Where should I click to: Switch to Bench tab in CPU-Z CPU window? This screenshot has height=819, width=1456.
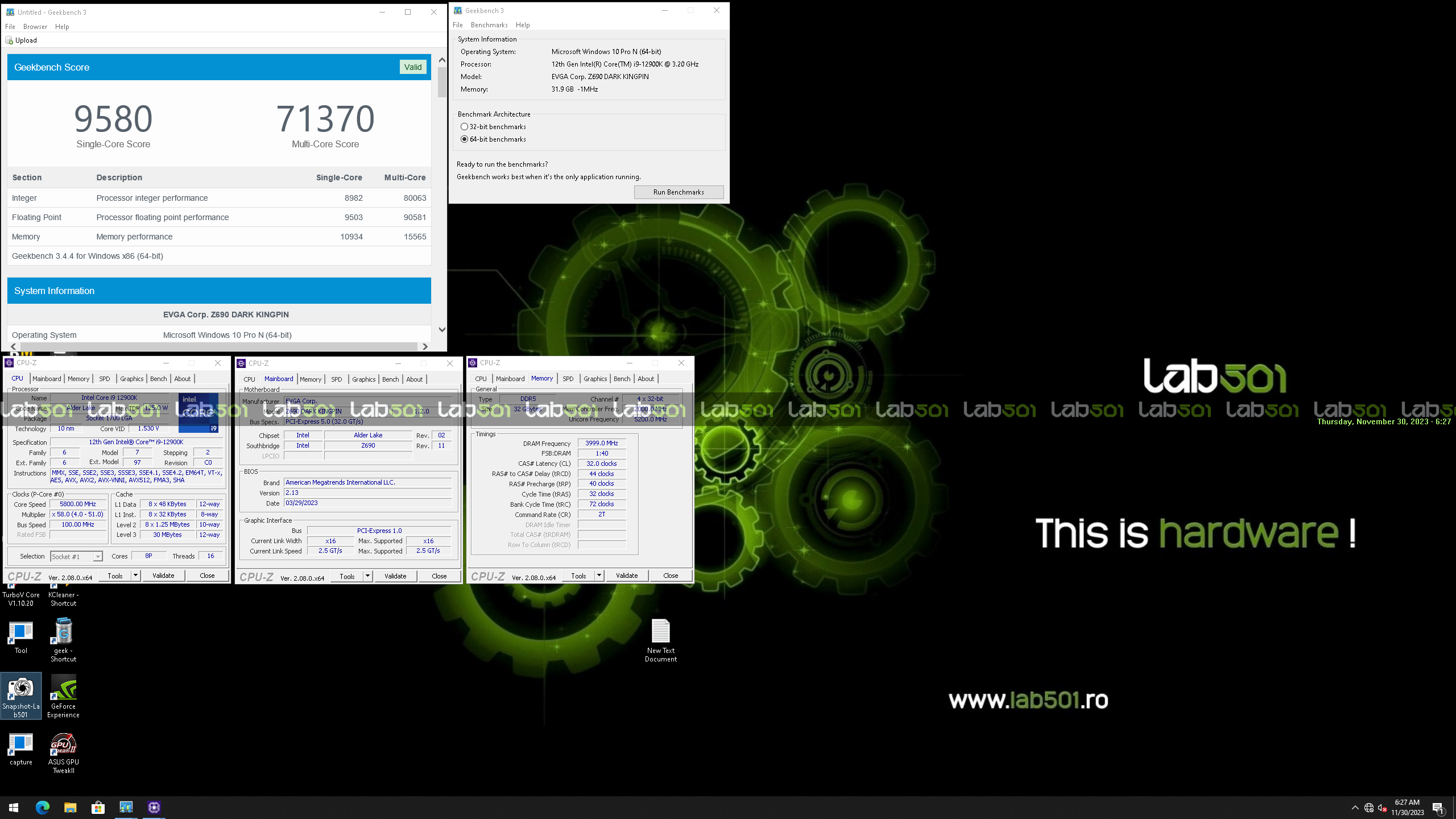pyautogui.click(x=159, y=379)
